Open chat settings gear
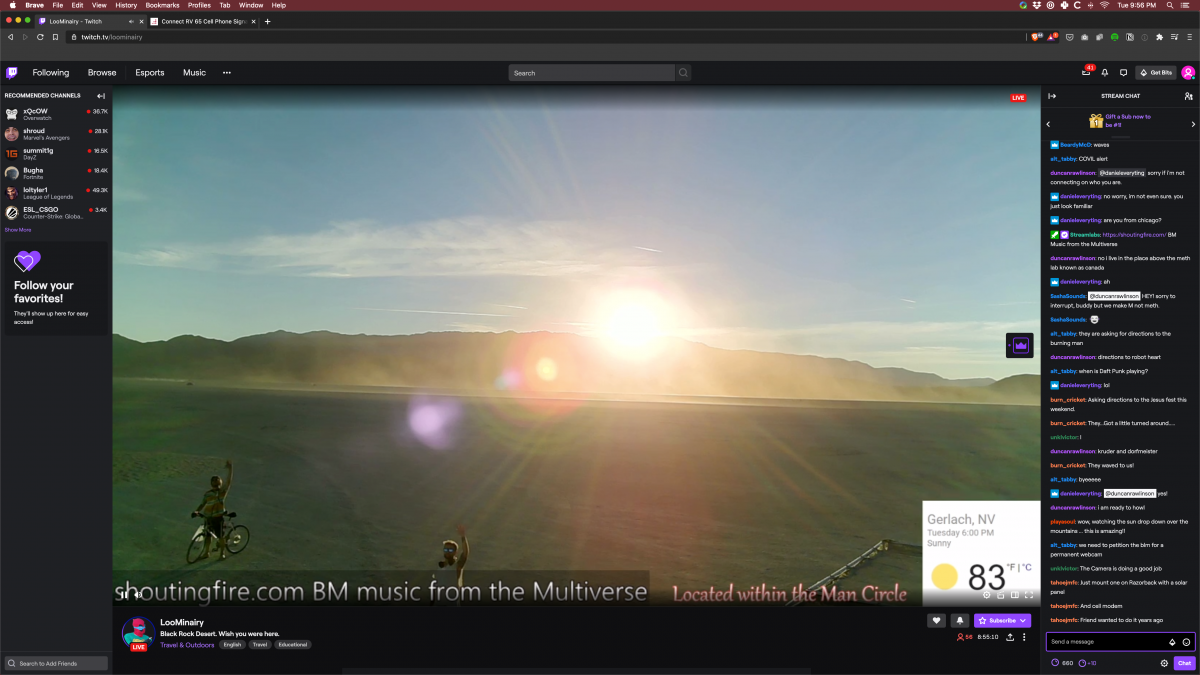The image size is (1200, 675). point(1164,663)
